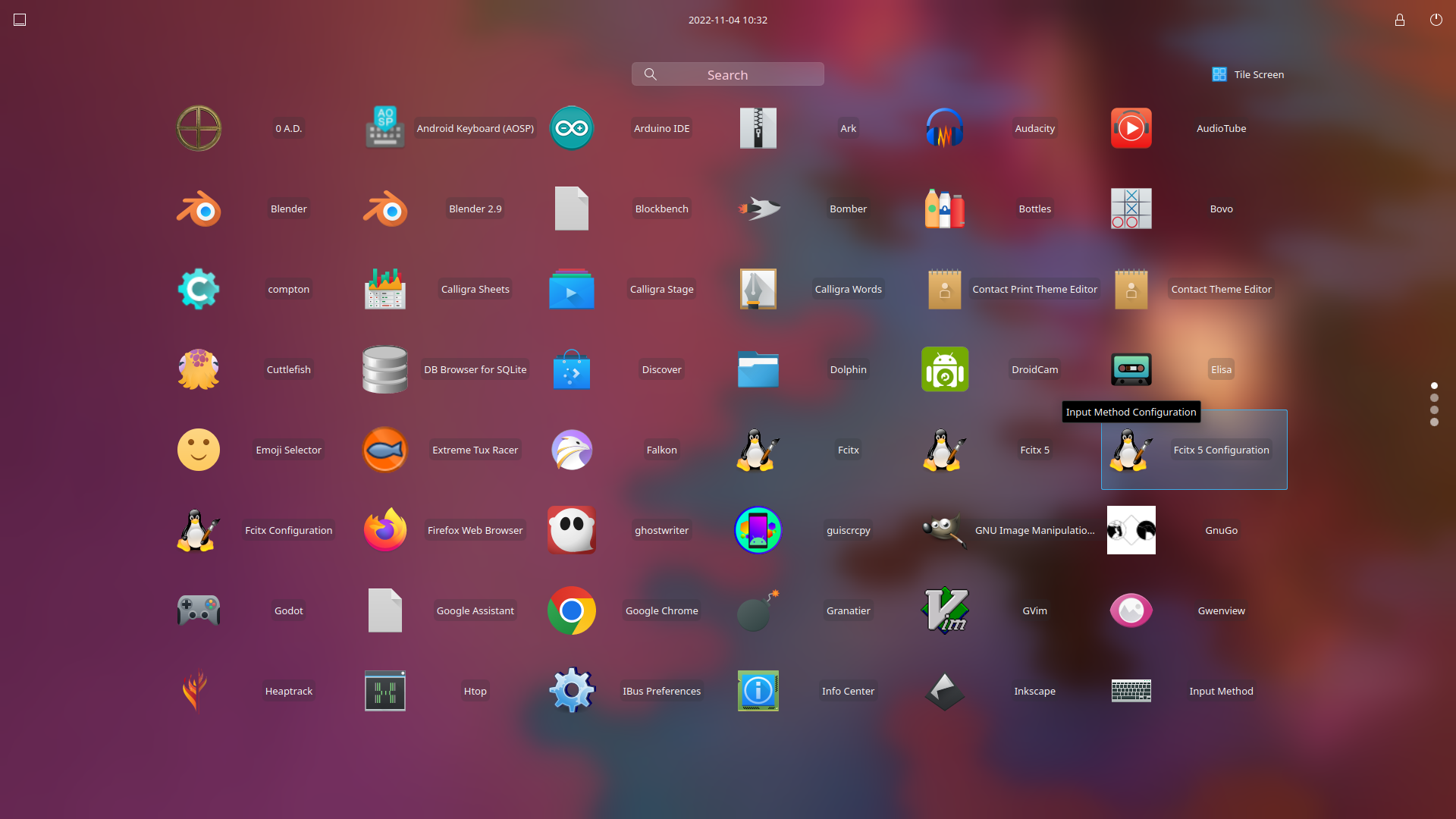
Task: Open the Inkscape icon
Action: (945, 691)
